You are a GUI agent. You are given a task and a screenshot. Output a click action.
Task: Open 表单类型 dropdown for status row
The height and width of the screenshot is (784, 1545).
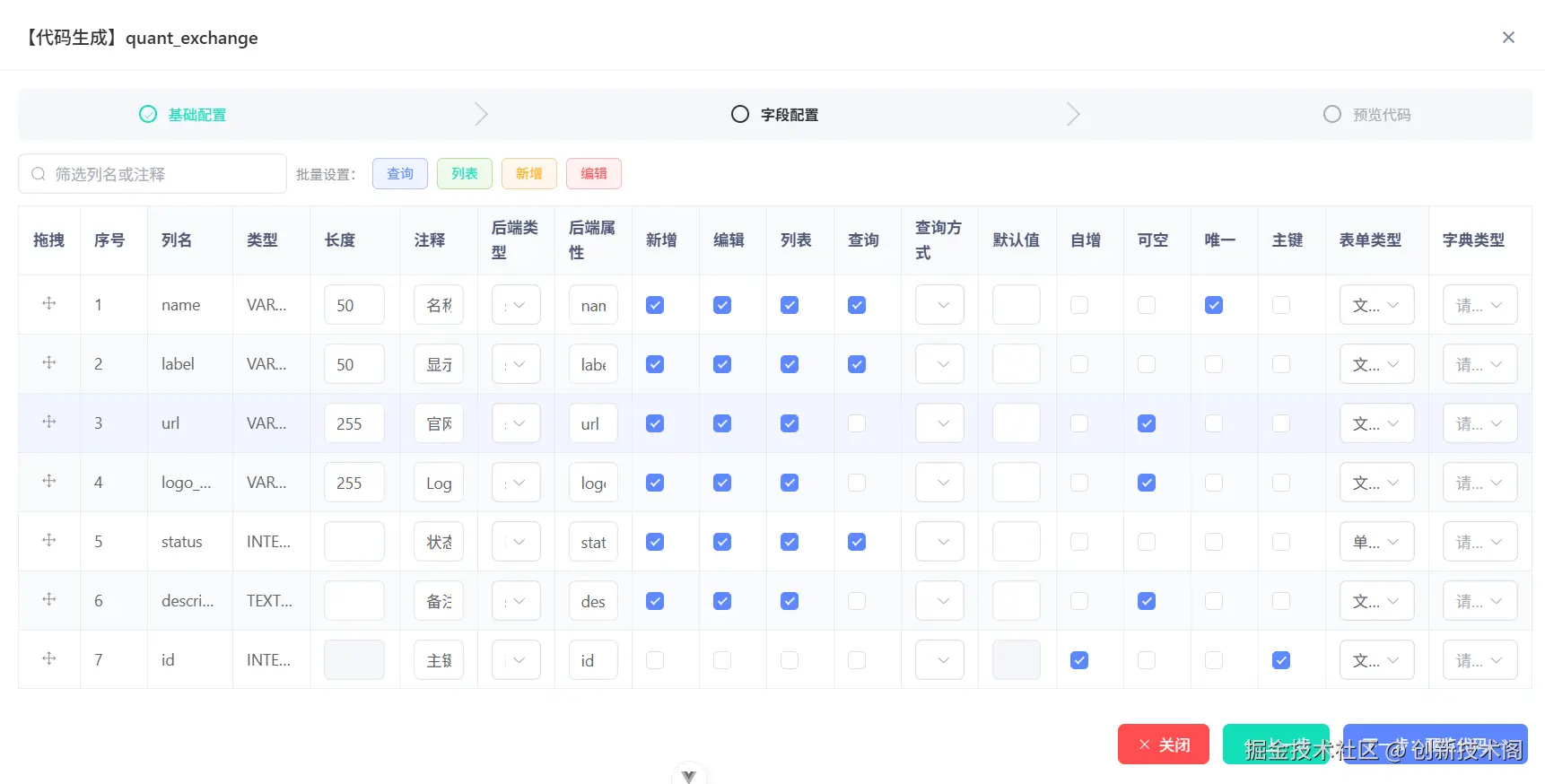pos(1376,542)
